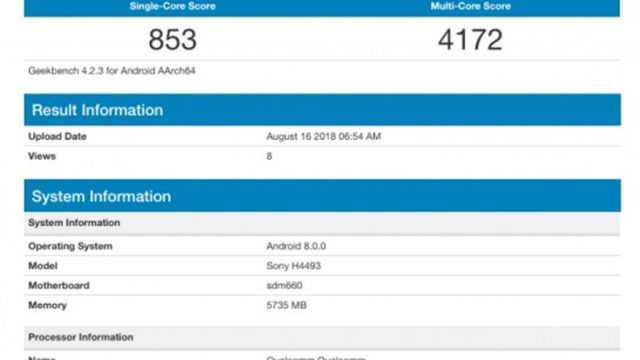This screenshot has width=640, height=360.
Task: Click the Single-Core Score heading
Action: tap(173, 6)
